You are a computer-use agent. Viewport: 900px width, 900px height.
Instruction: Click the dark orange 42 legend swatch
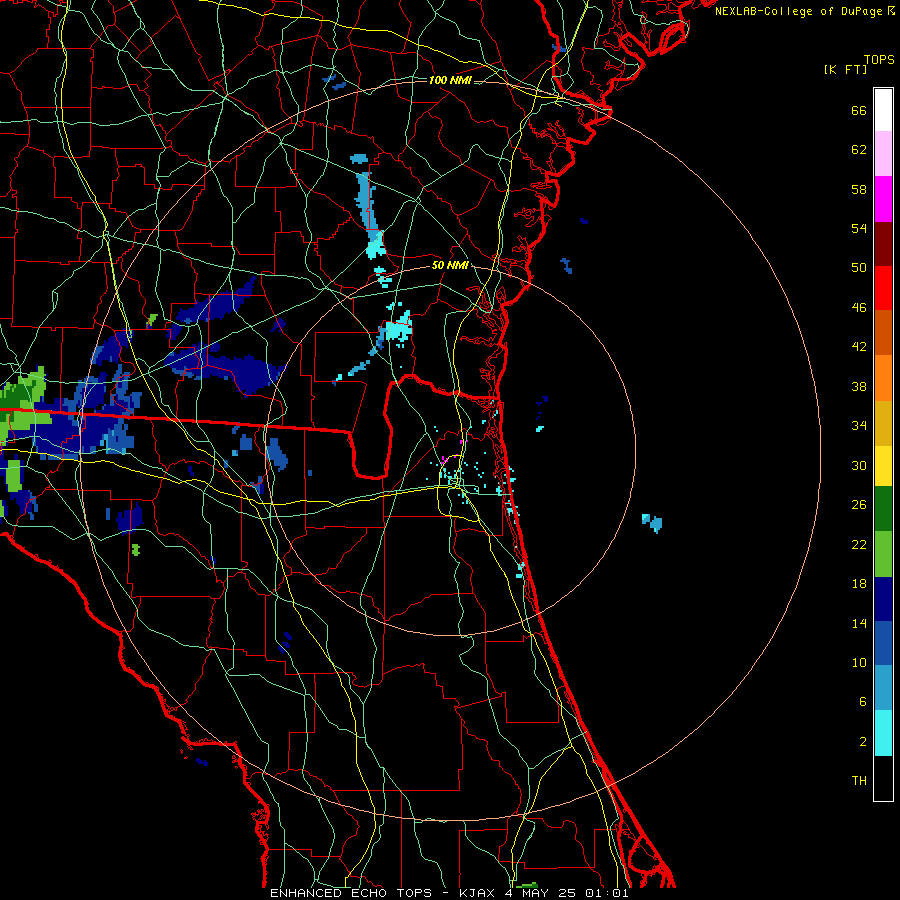pos(883,333)
